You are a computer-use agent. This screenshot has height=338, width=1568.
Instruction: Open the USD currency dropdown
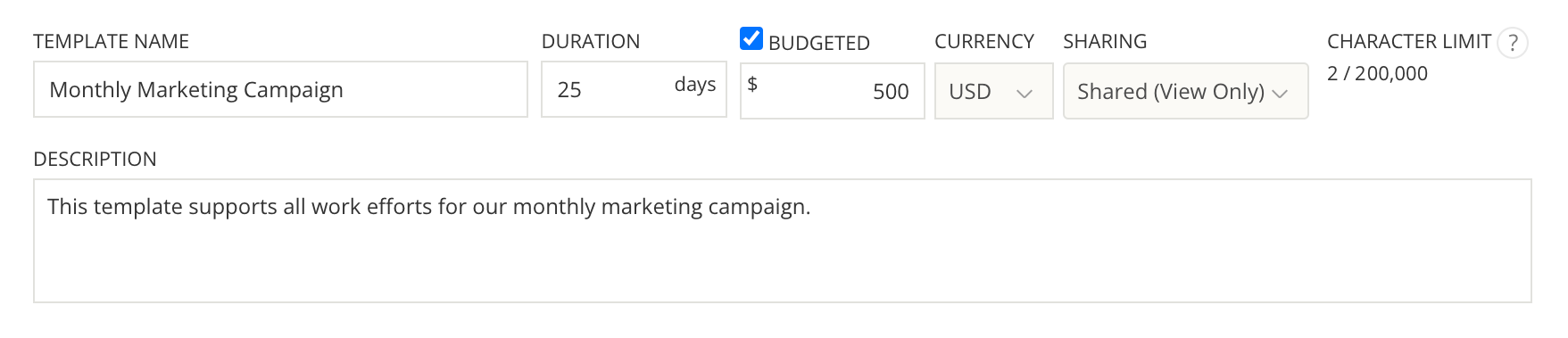pyautogui.click(x=993, y=91)
